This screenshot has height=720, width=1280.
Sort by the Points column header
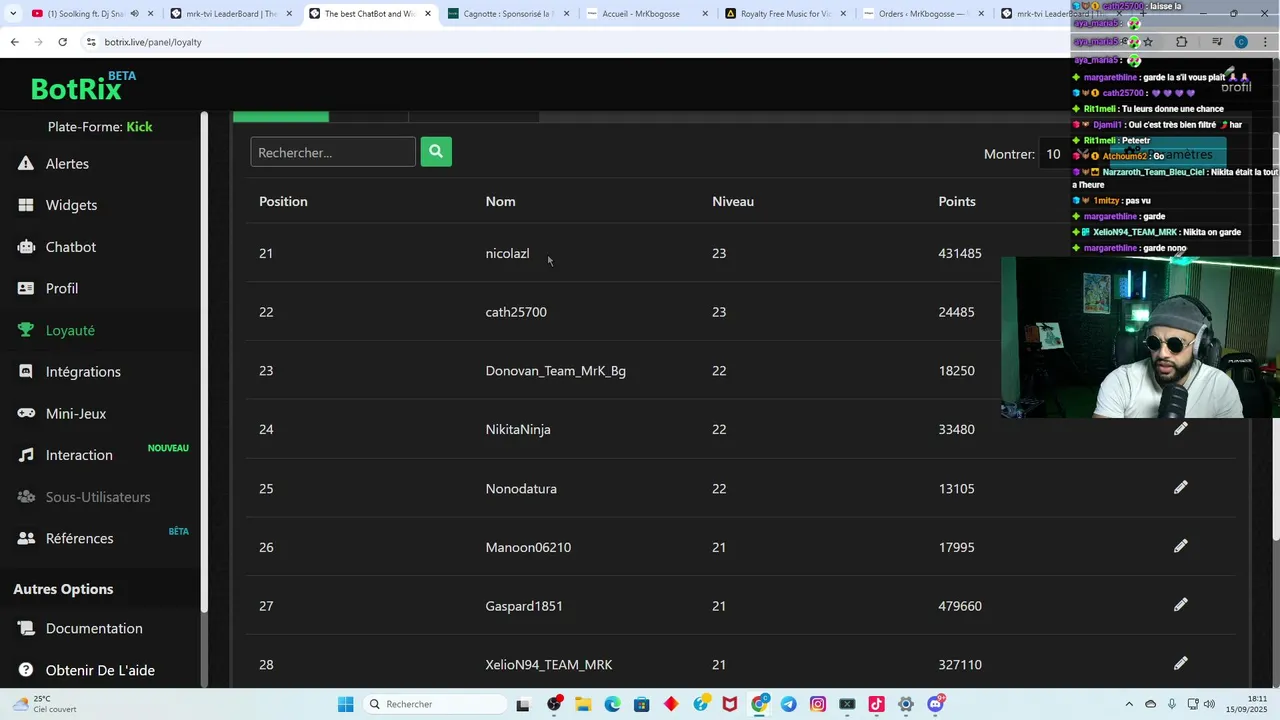click(957, 201)
